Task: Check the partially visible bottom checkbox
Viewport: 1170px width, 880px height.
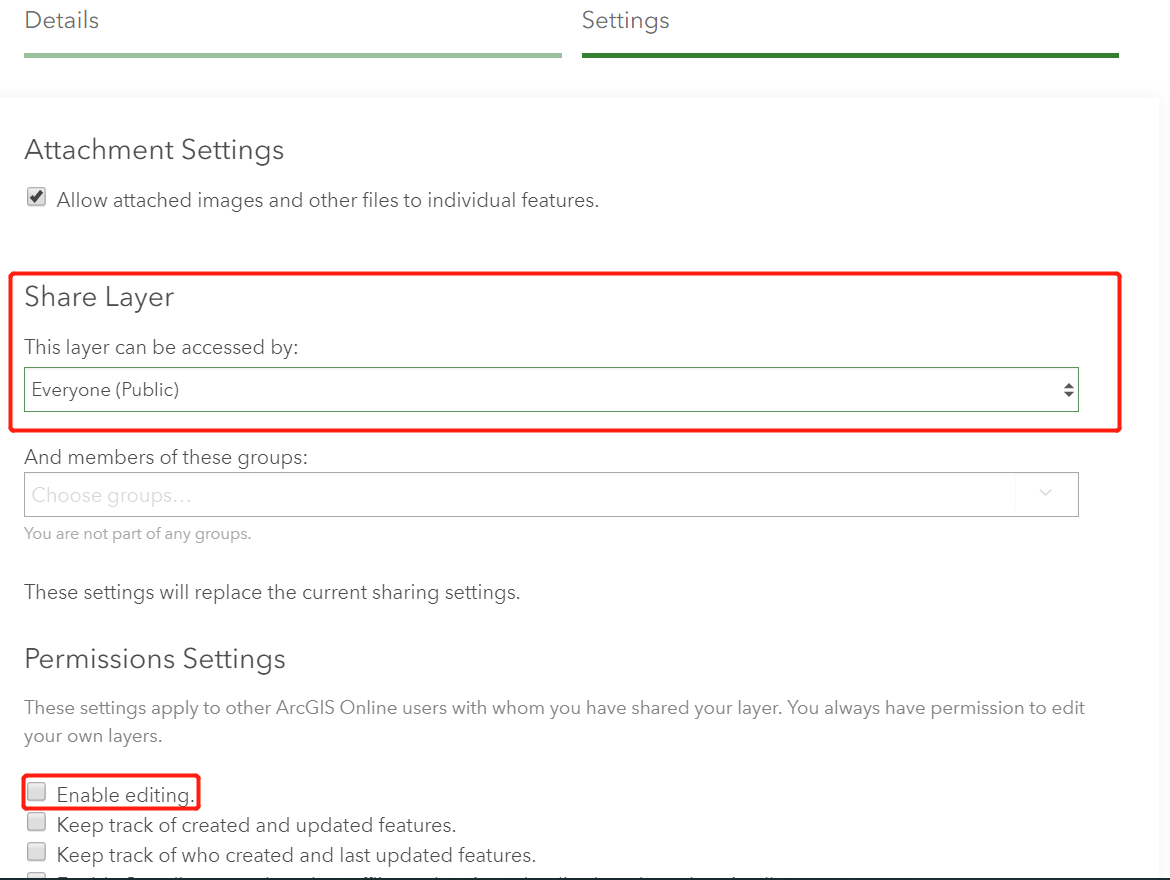Action: (36, 875)
